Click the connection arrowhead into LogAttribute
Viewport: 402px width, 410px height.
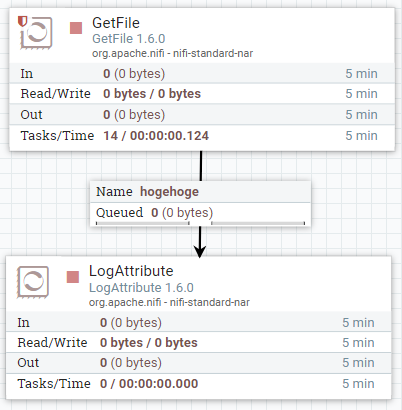pos(200,251)
